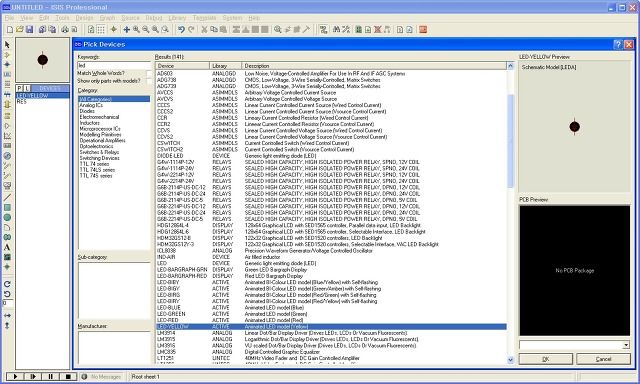Click the results list scroll-down arrow
This screenshot has width=640, height=384.
[510, 360]
